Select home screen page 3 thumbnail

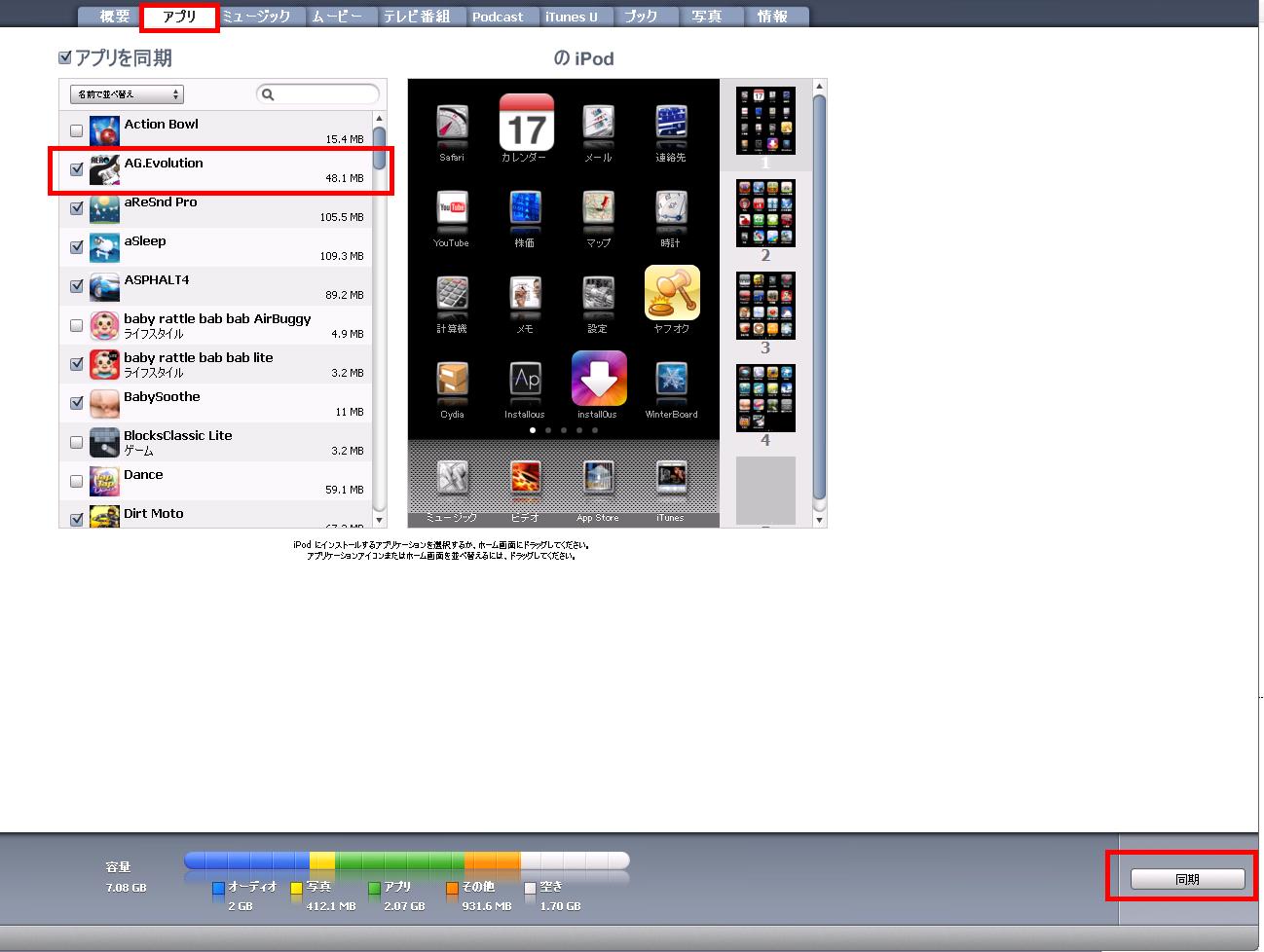(765, 306)
